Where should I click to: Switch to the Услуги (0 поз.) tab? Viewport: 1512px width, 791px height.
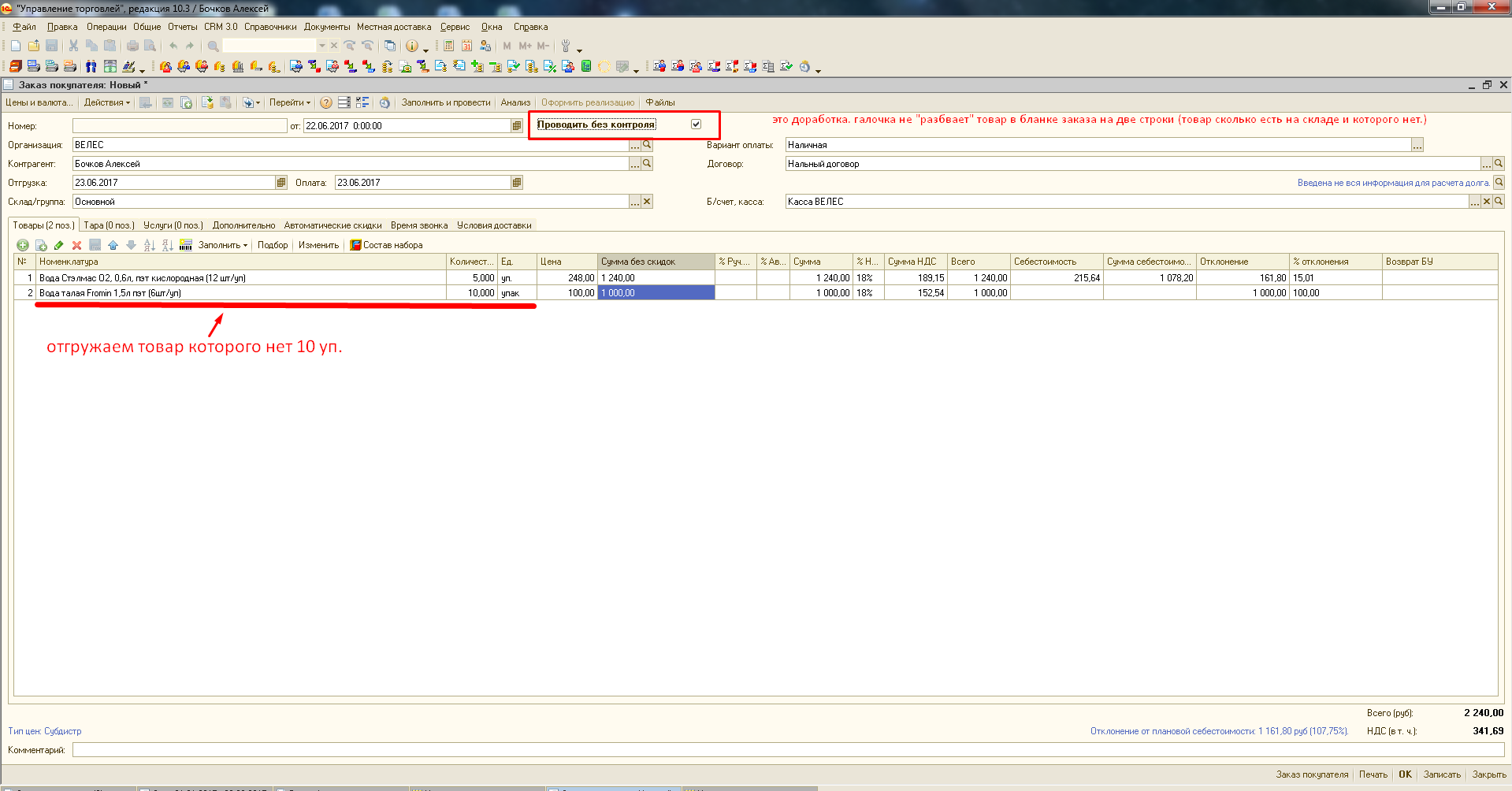click(x=173, y=225)
